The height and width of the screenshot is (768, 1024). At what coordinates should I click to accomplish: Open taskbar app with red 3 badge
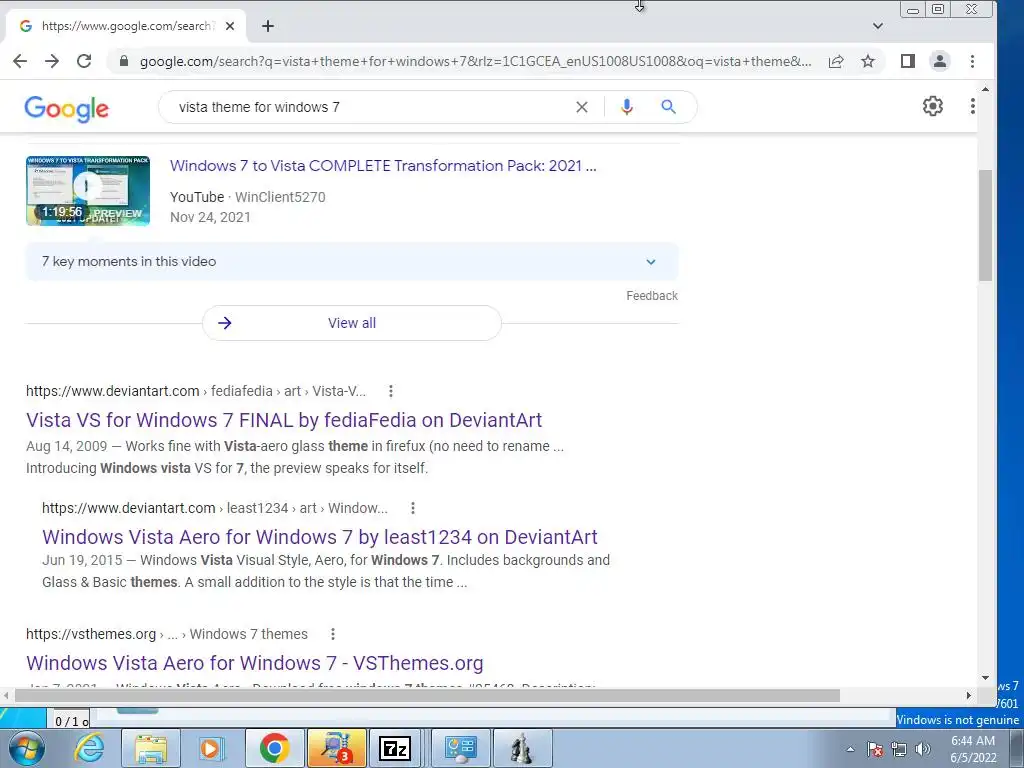[x=336, y=748]
